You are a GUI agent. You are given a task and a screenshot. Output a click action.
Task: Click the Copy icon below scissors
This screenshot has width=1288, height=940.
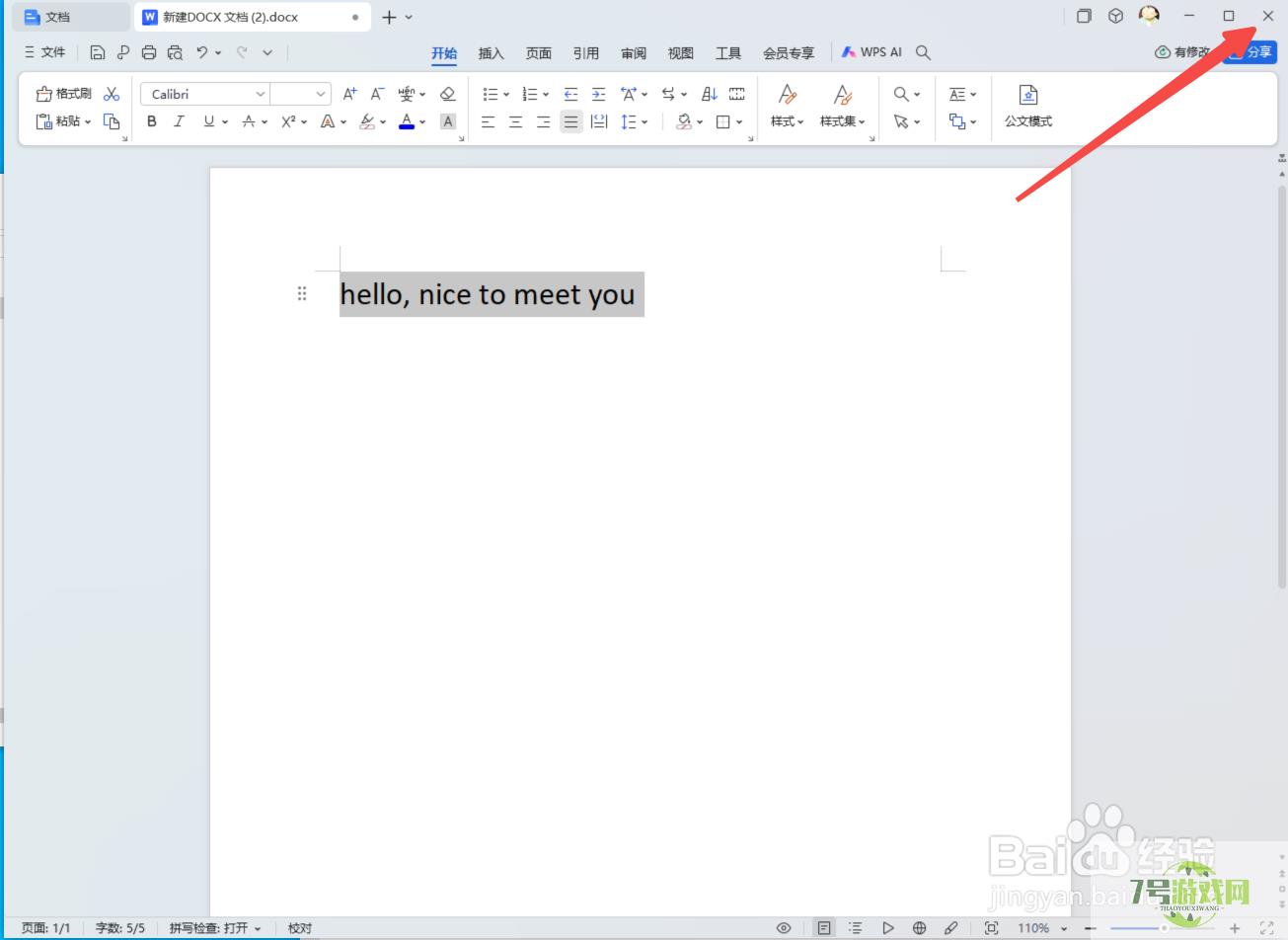coord(112,121)
